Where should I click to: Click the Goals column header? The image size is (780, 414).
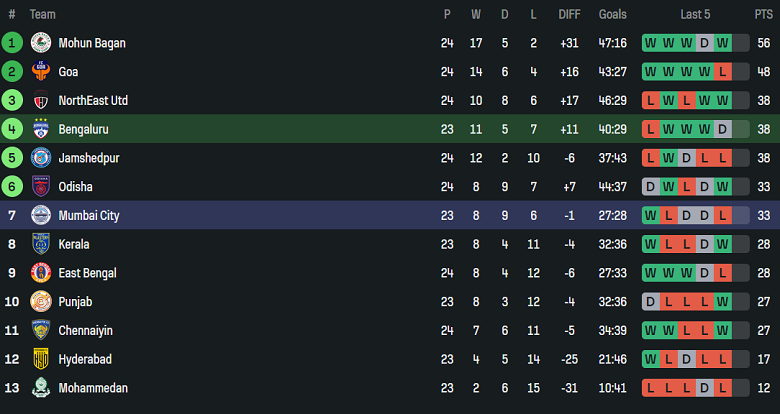pyautogui.click(x=613, y=14)
